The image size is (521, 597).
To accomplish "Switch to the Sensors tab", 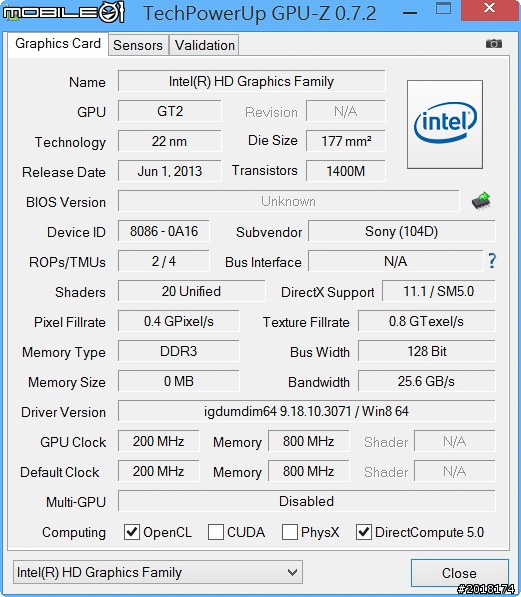I will 138,45.
